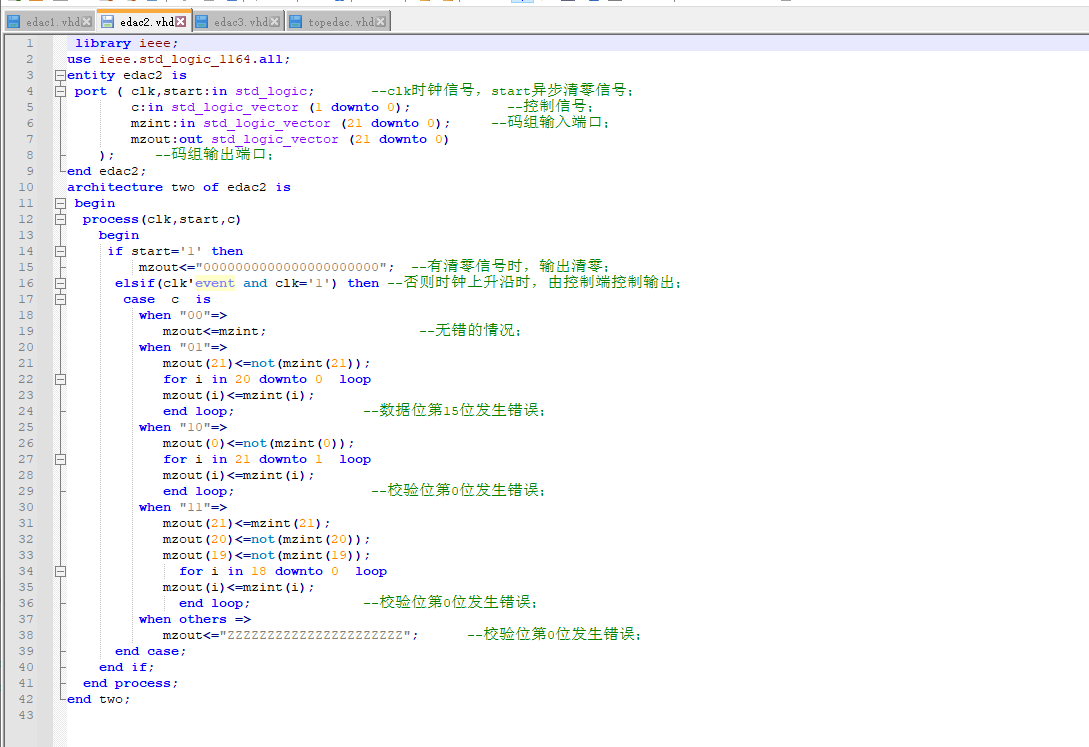Image resolution: width=1089 pixels, height=747 pixels.
Task: Collapse the for loop fold at line 22
Action: [60, 379]
